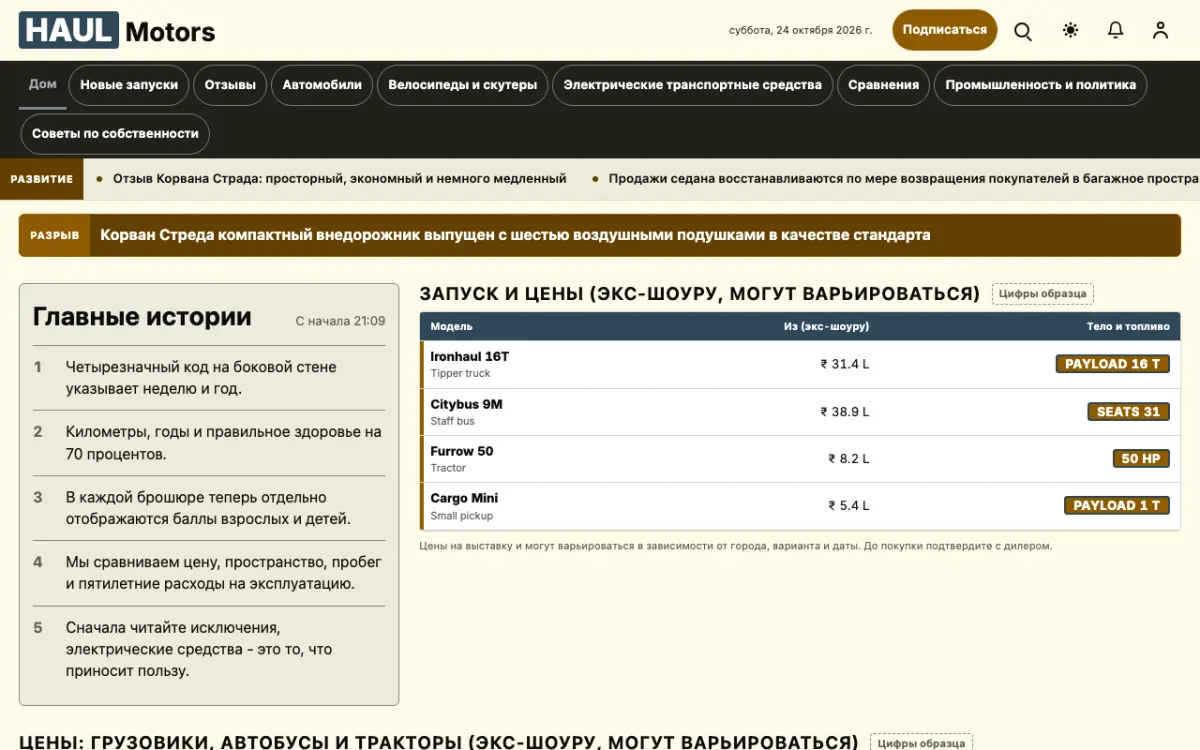Click the Staff bus subtitle
1200x750 pixels.
[453, 421]
